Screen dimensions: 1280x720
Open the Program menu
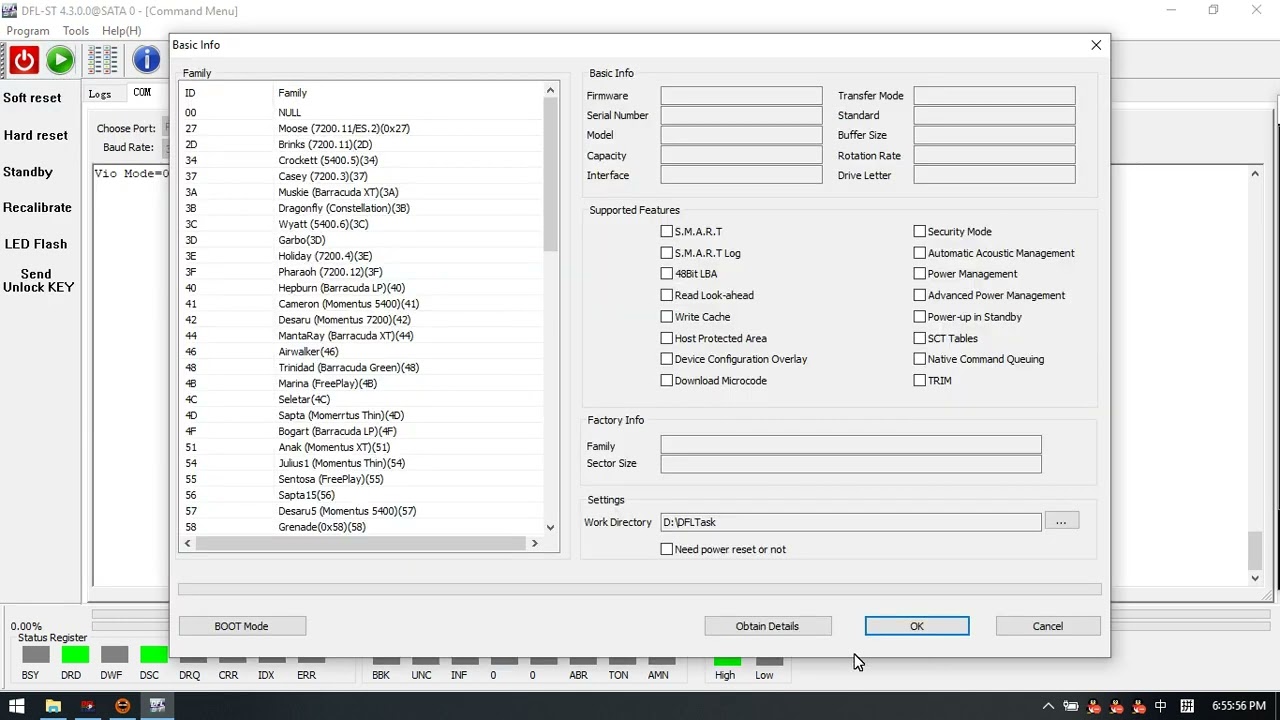[28, 31]
